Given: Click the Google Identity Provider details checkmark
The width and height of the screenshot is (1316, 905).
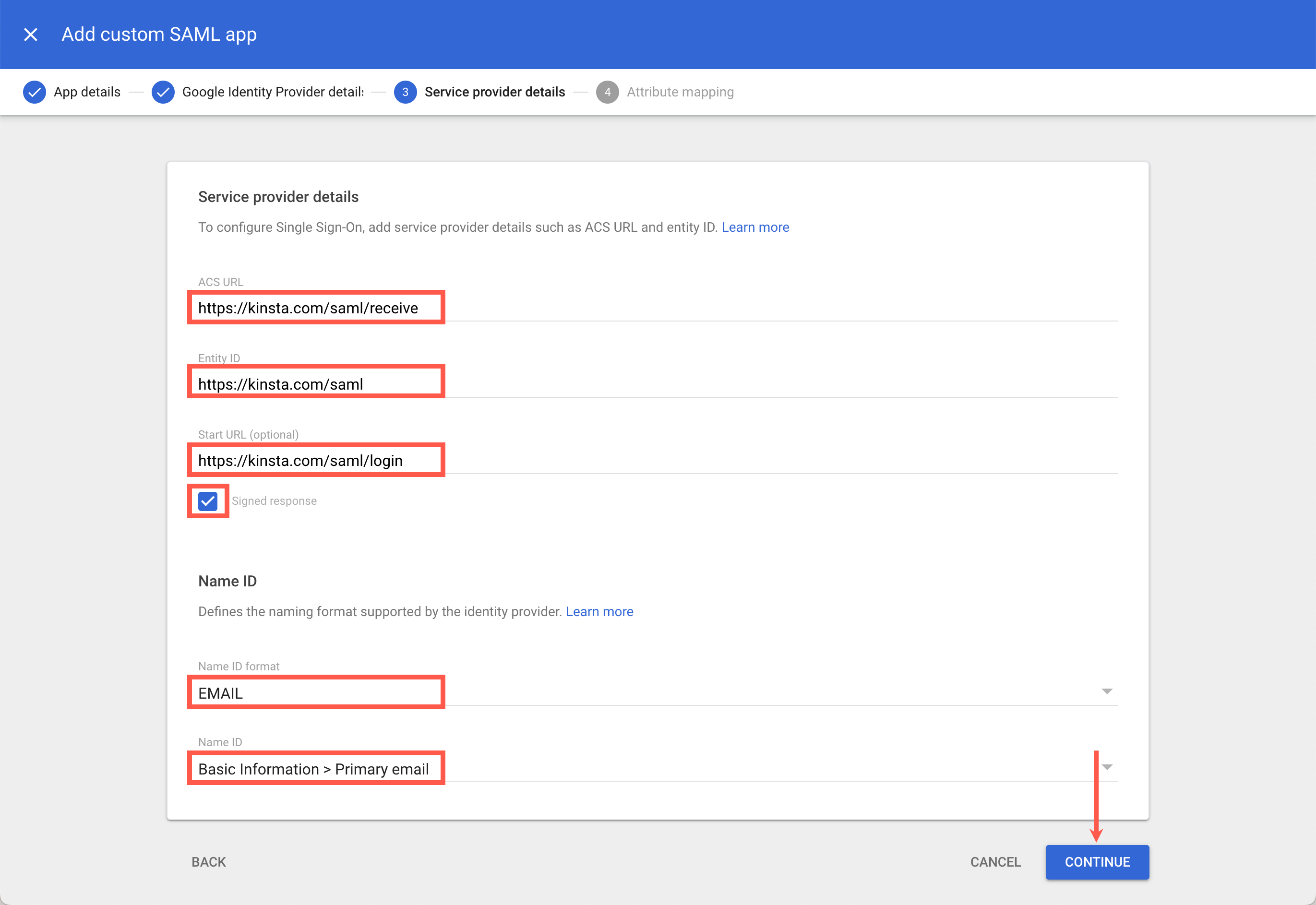Looking at the screenshot, I should [x=163, y=91].
